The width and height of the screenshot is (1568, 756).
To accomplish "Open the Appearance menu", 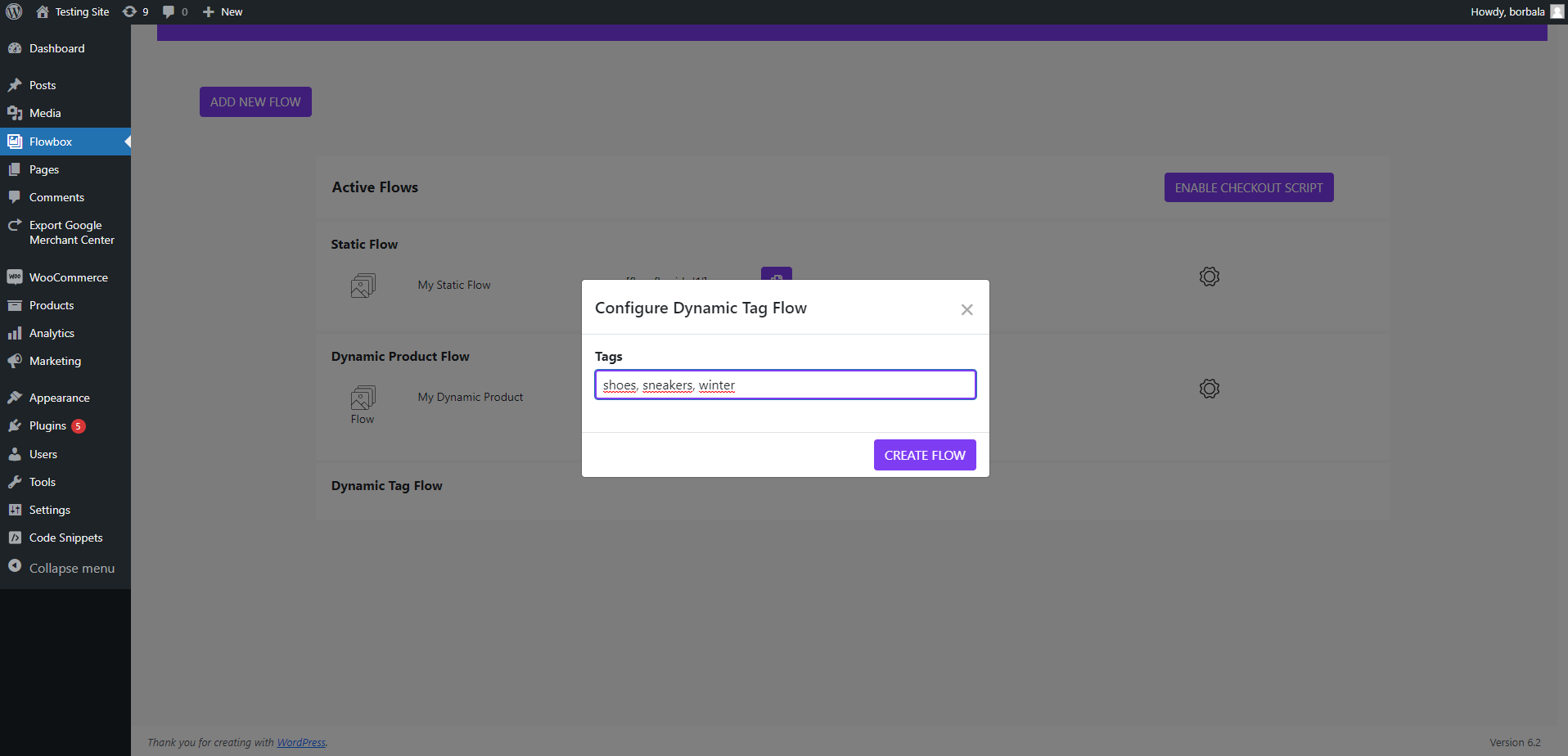I will pyautogui.click(x=65, y=398).
